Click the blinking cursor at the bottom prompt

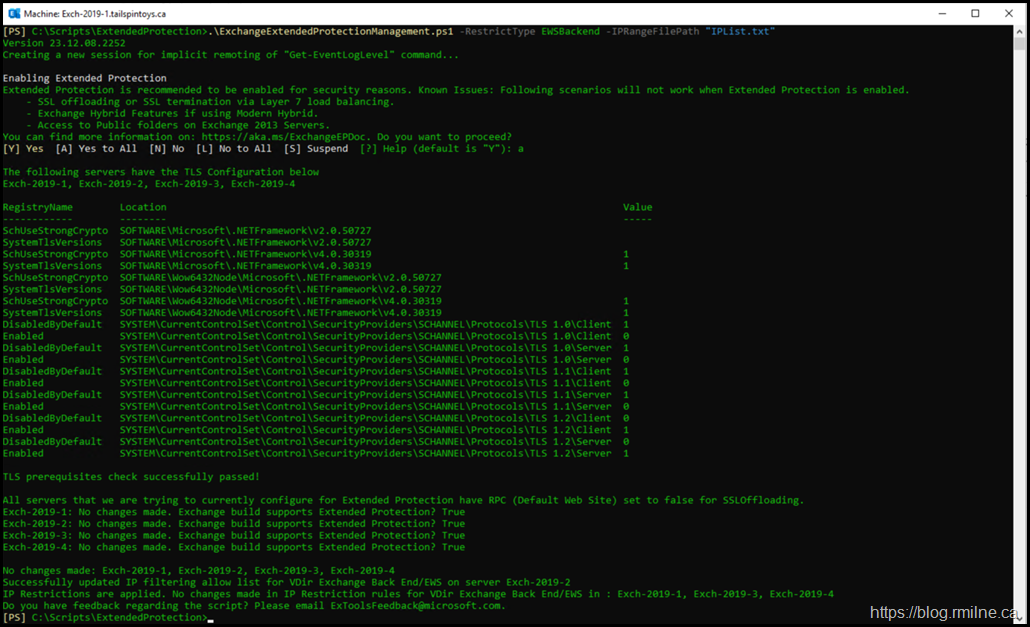(211, 618)
